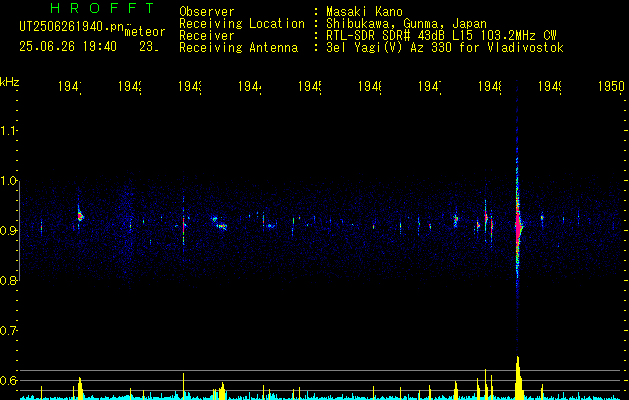Click the 'Receiving Location' label

click(242, 24)
